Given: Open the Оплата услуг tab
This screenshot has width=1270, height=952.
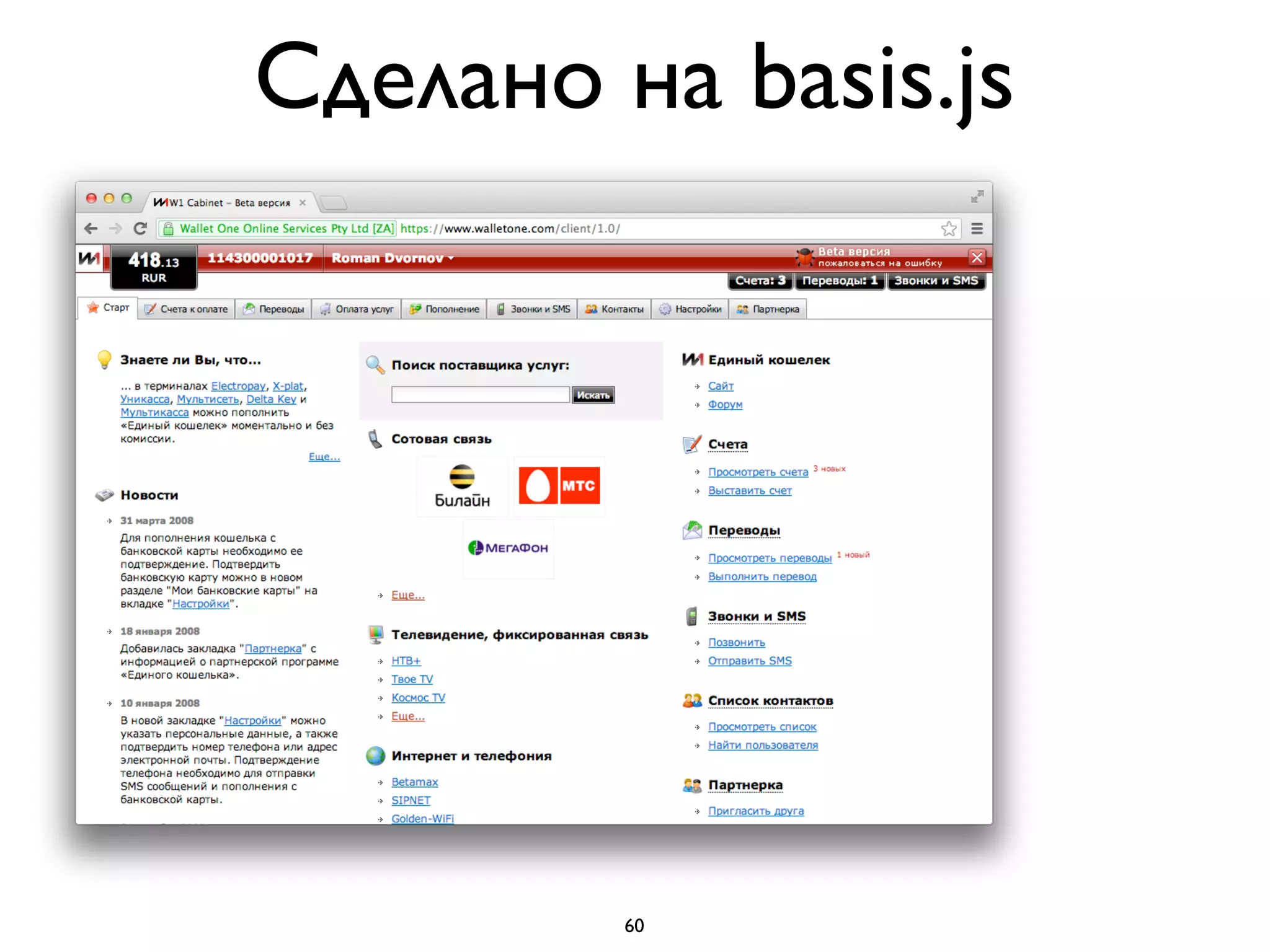Looking at the screenshot, I should 357,309.
